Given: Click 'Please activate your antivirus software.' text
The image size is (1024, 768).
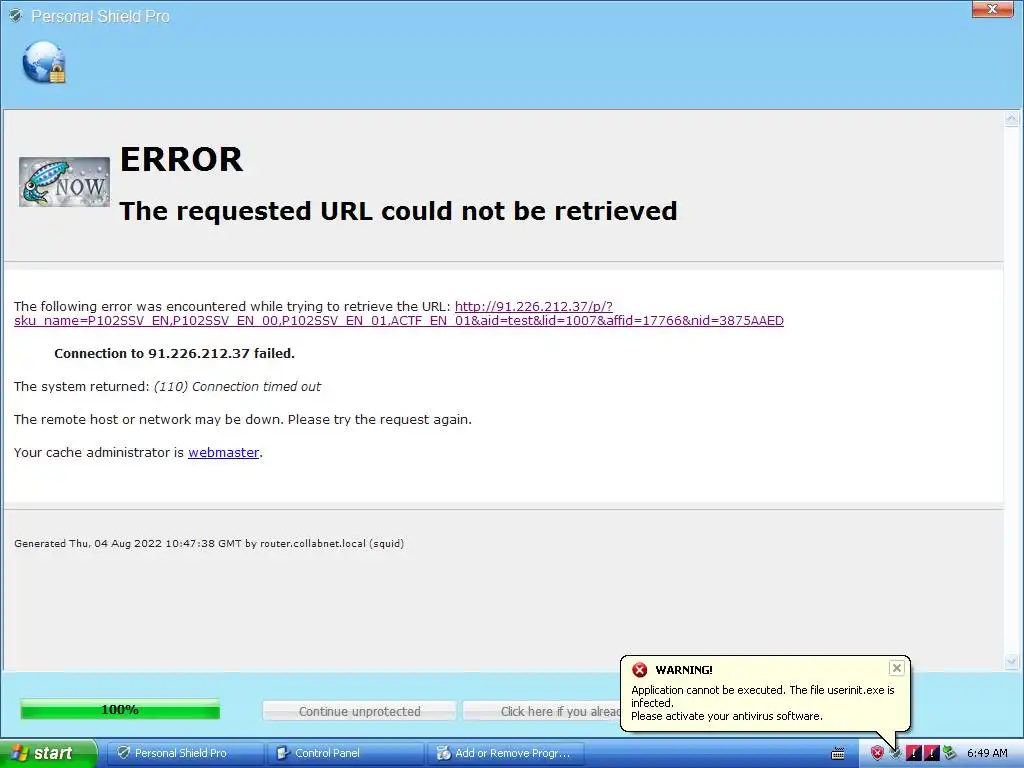Looking at the screenshot, I should click(x=727, y=716).
